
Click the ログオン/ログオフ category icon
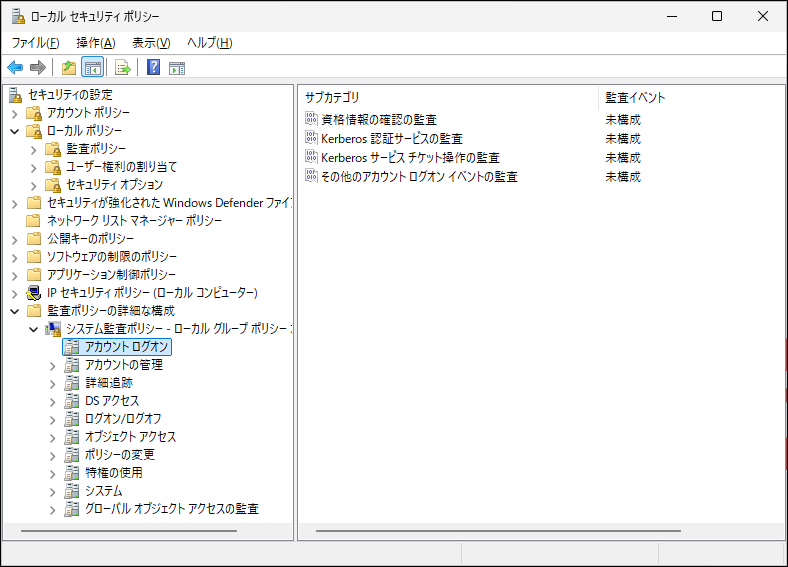coord(72,419)
